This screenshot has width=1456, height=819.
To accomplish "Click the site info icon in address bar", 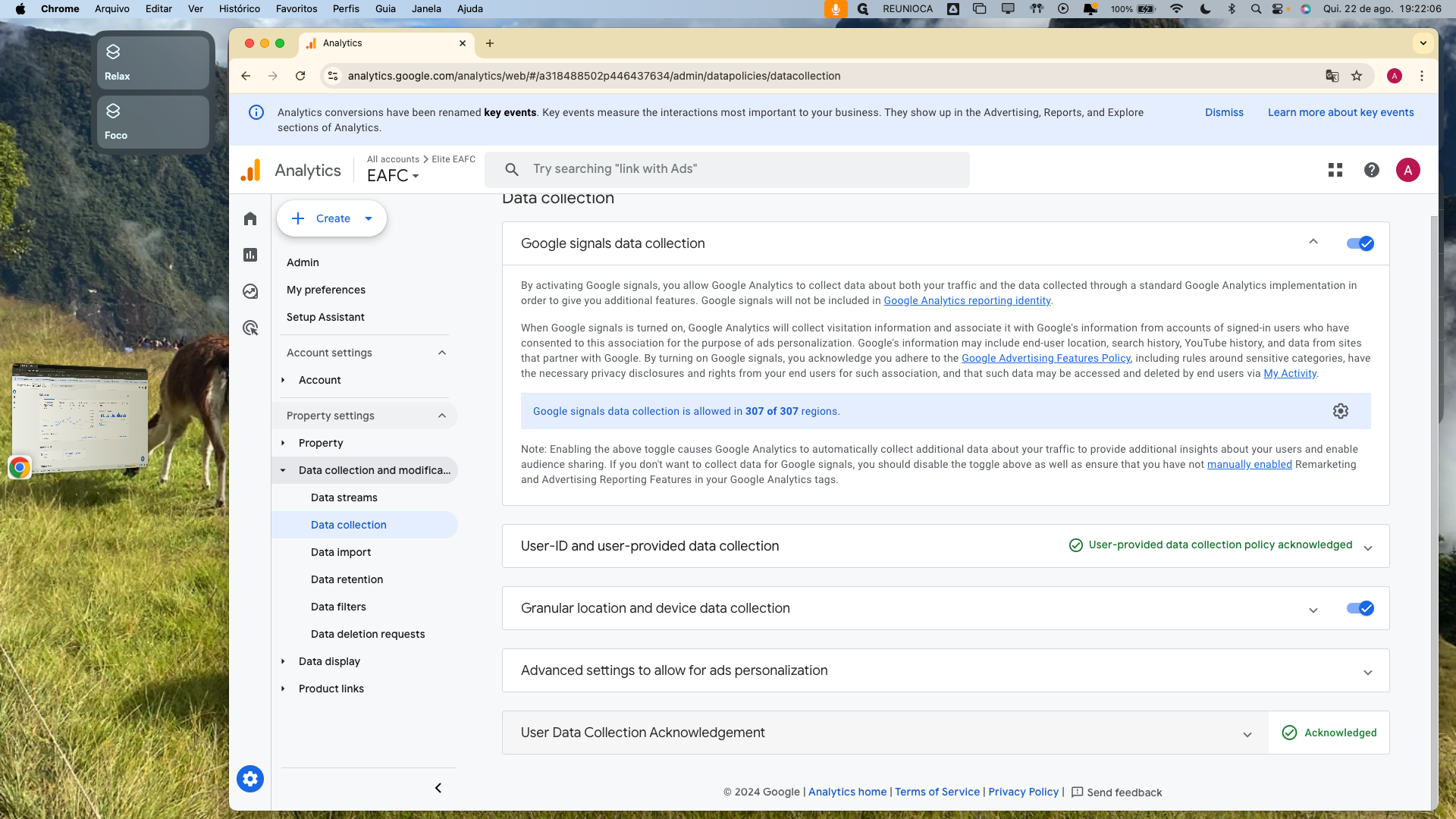I will point(333,76).
